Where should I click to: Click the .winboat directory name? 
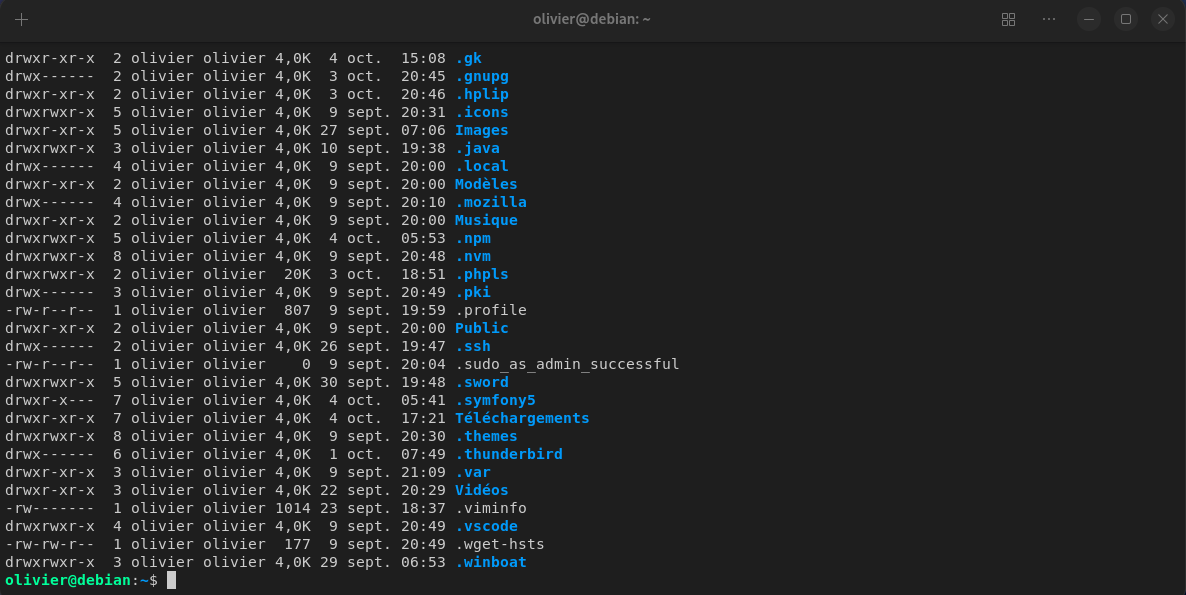click(490, 562)
